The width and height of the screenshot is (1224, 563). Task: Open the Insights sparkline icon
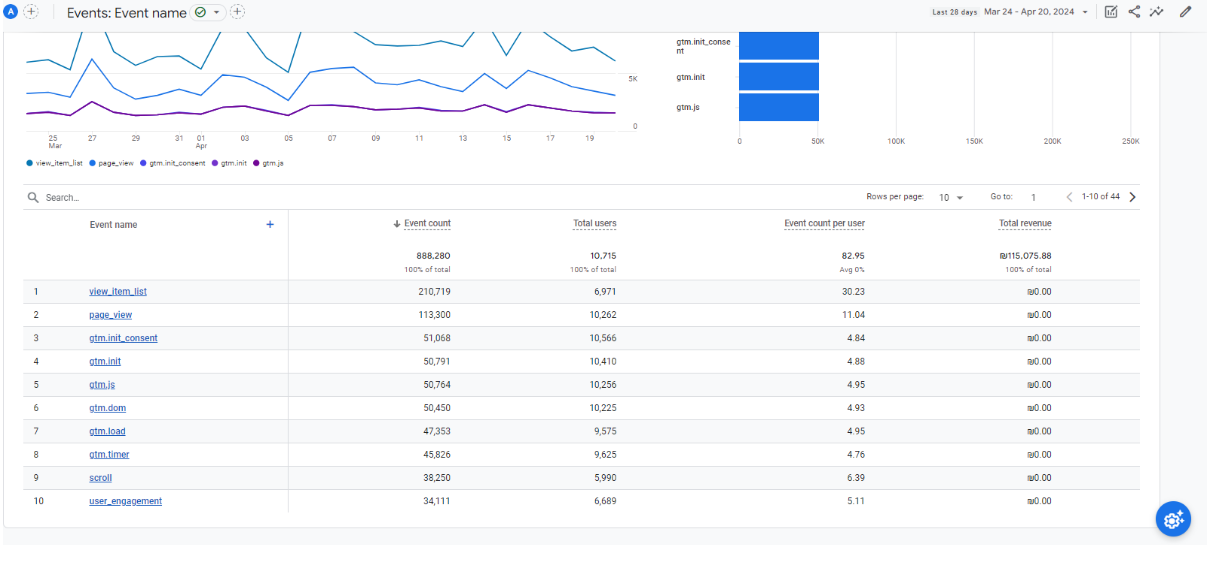pos(1157,12)
